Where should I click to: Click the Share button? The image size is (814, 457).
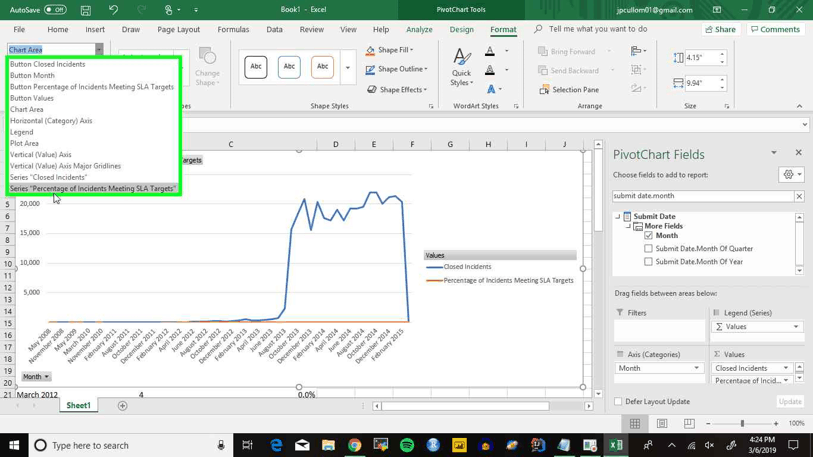pyautogui.click(x=721, y=29)
